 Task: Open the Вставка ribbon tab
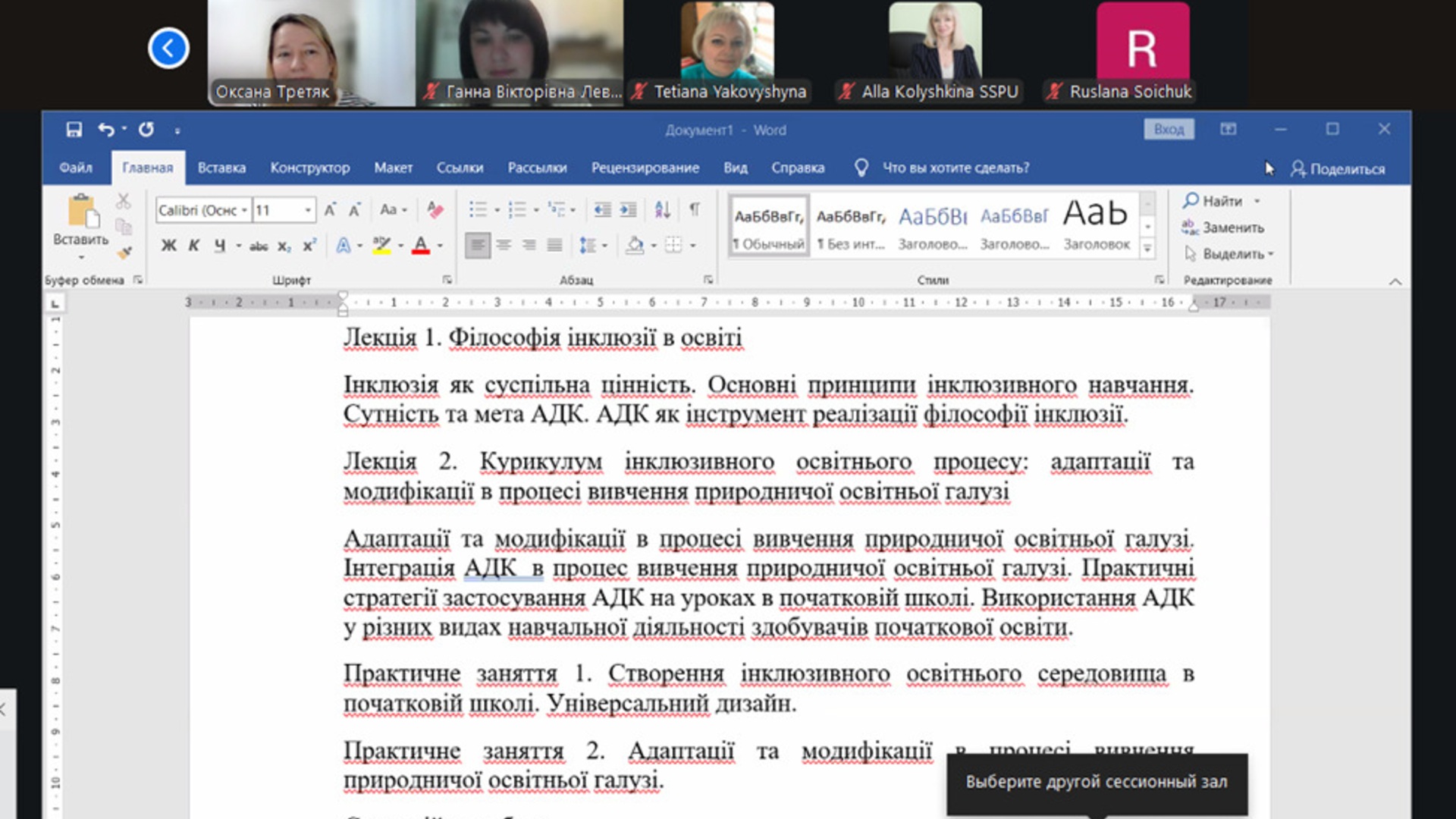click(x=221, y=168)
